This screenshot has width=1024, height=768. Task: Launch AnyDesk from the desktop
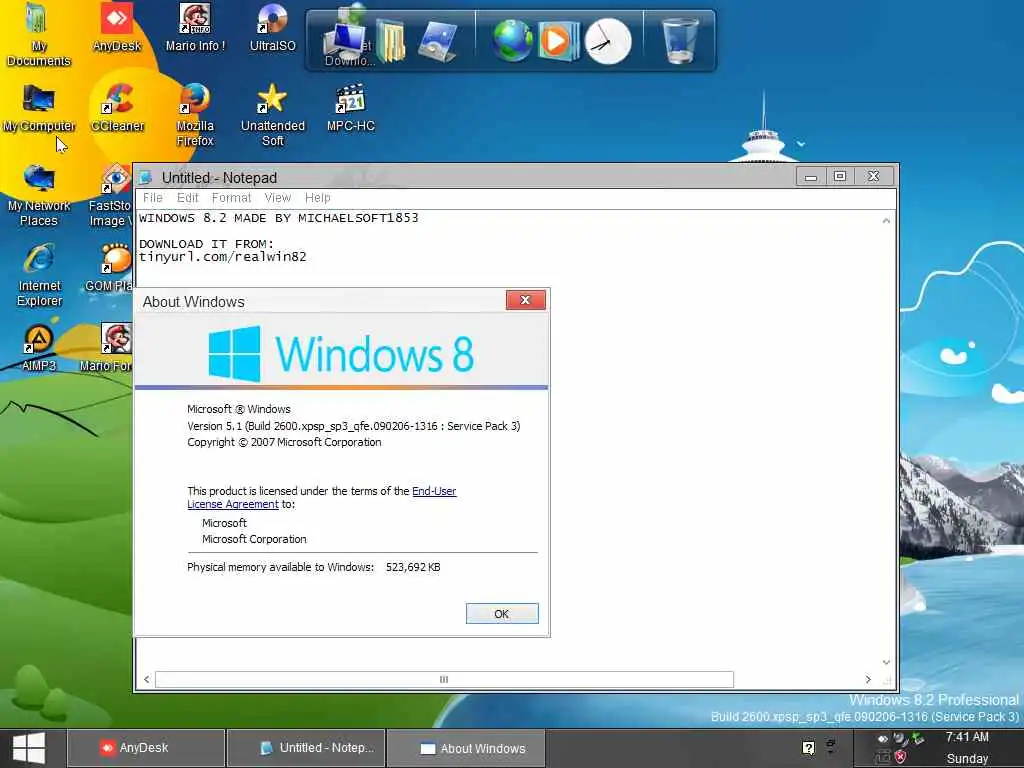(117, 27)
